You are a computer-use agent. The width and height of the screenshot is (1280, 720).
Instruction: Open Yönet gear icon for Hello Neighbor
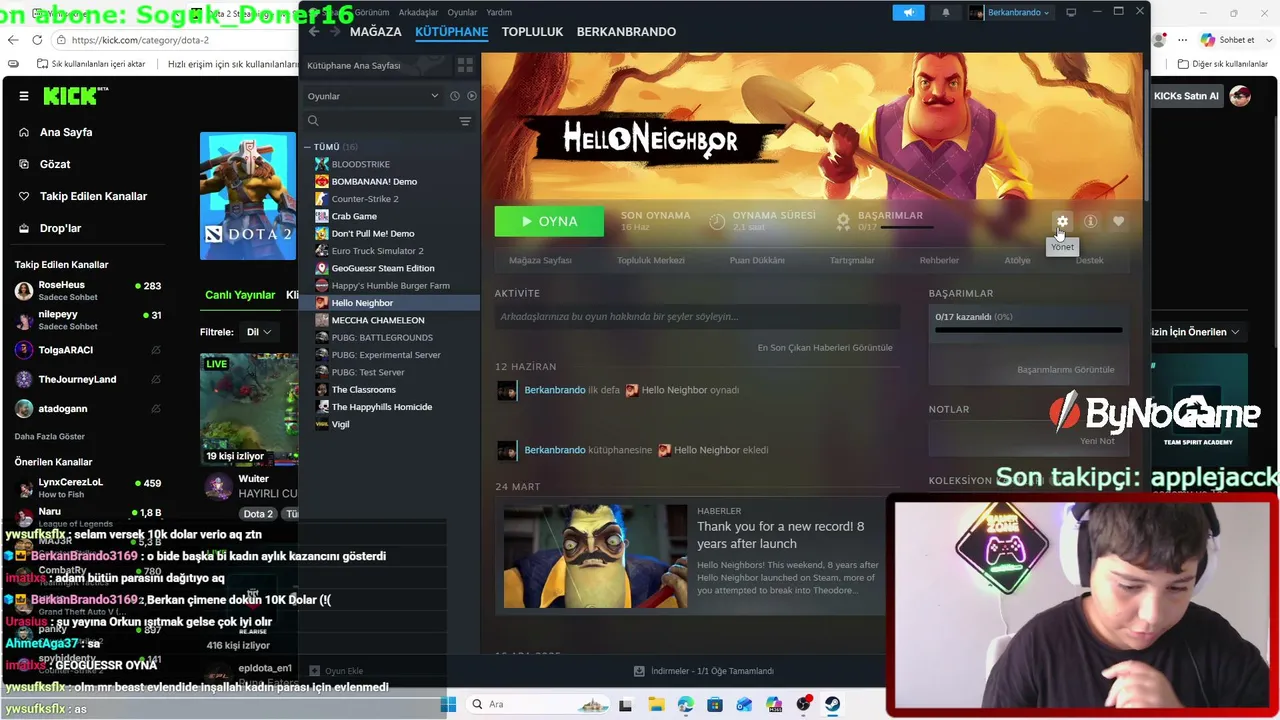1062,221
